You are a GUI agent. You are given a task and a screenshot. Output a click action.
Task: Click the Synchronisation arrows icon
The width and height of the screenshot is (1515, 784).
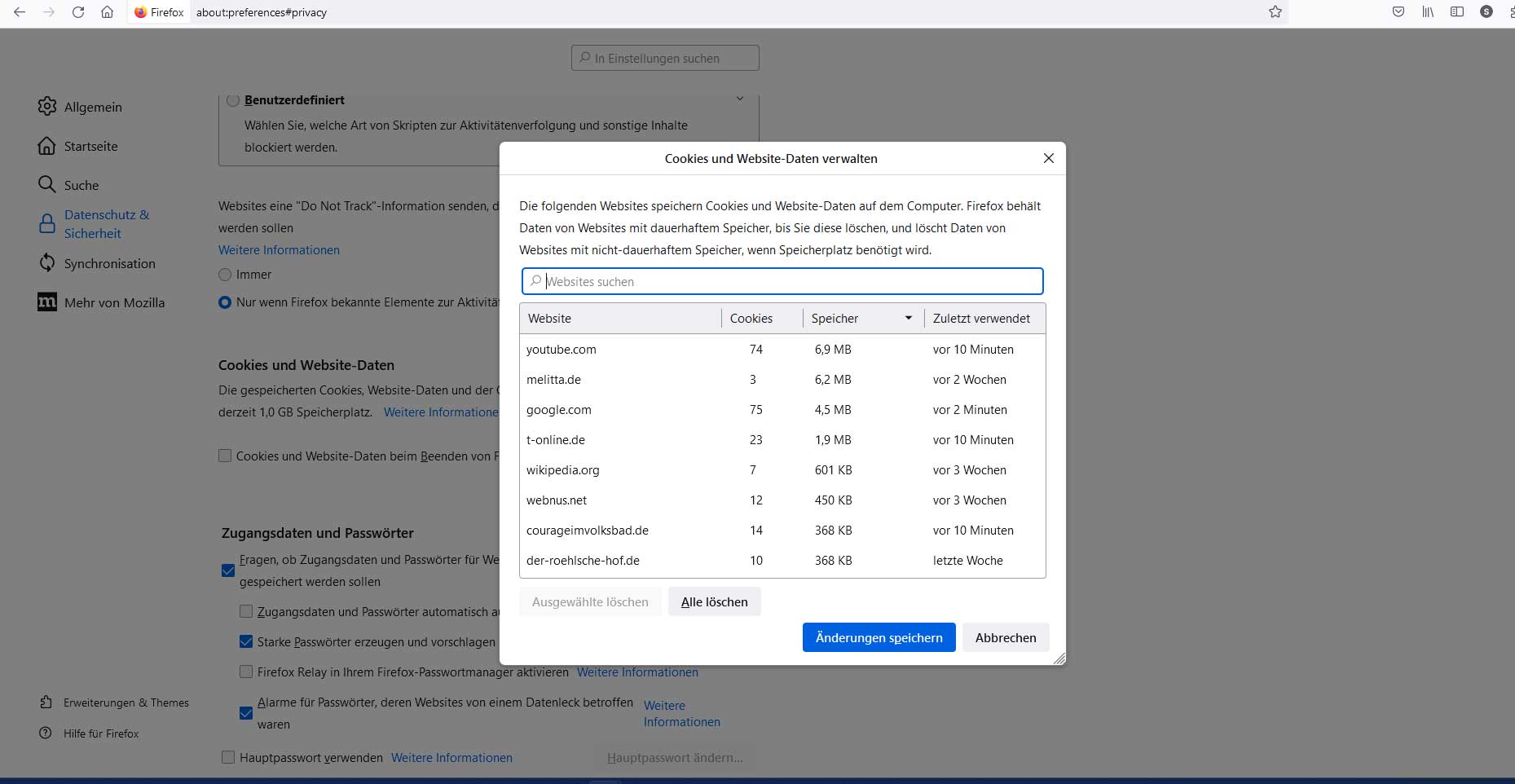click(x=47, y=263)
